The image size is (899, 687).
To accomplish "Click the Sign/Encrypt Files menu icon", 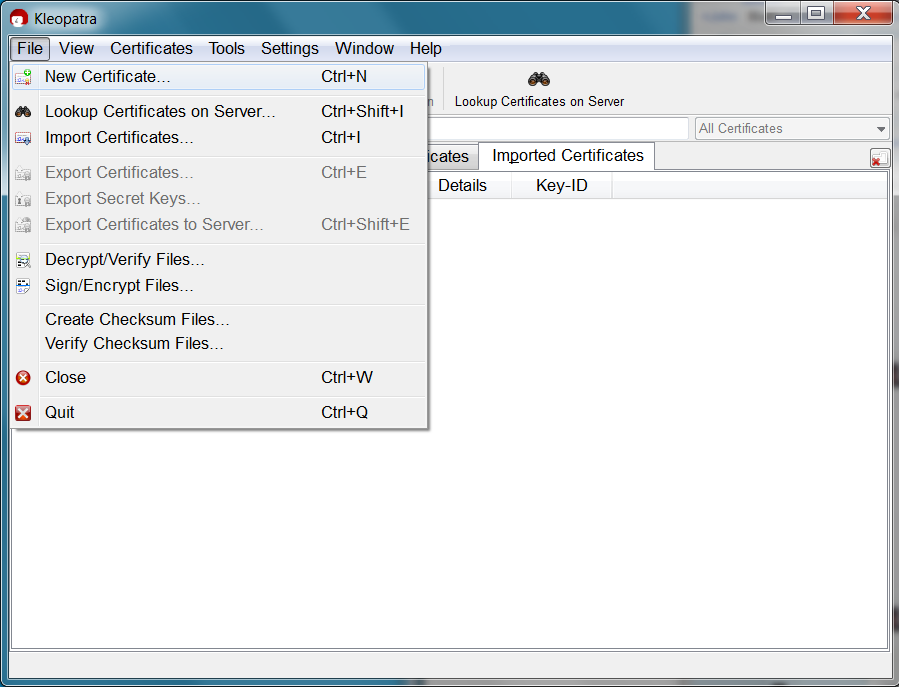I will 23,286.
